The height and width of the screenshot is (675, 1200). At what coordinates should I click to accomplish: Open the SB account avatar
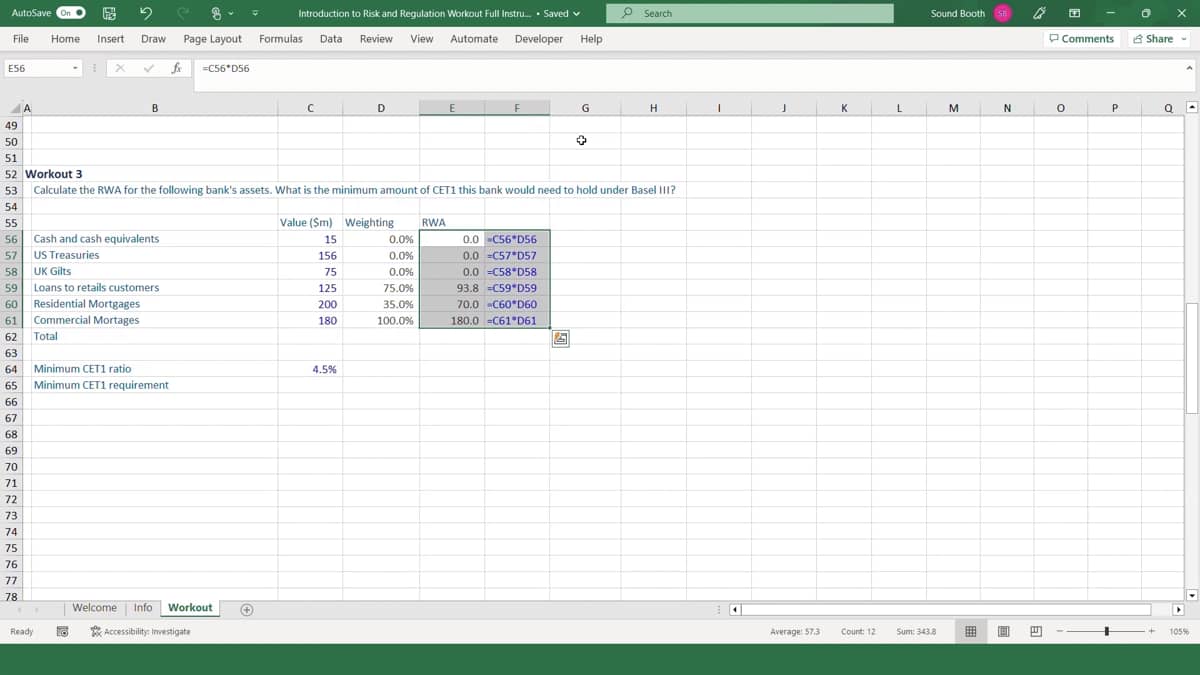(1001, 13)
